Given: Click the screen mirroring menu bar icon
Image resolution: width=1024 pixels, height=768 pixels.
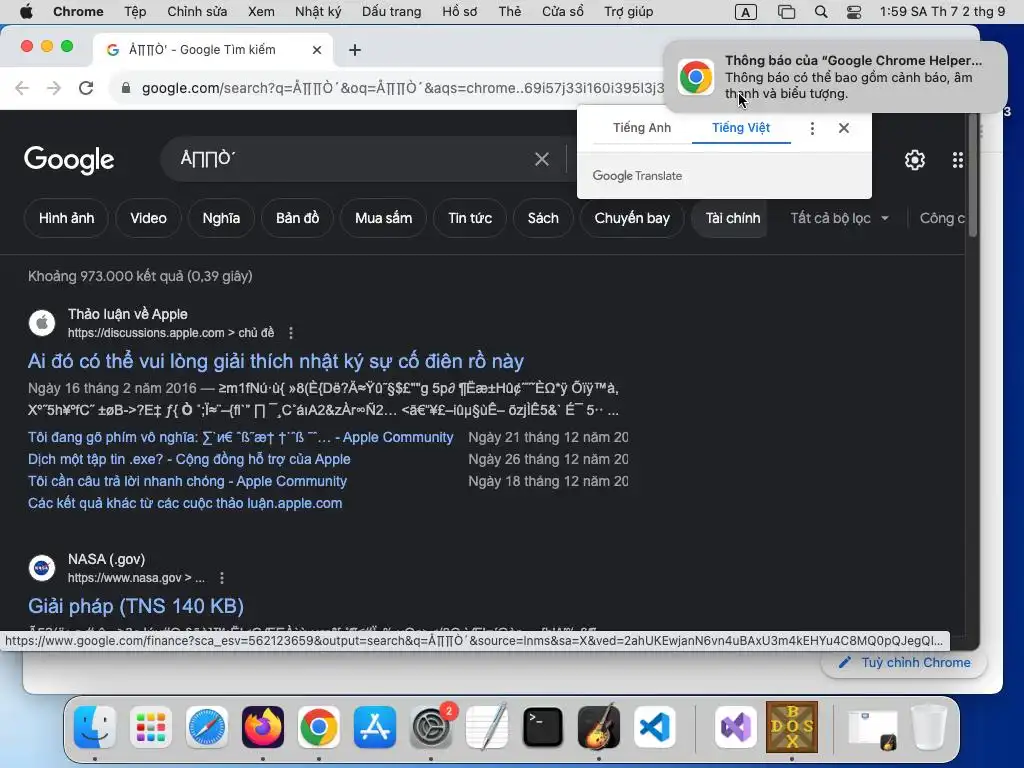Looking at the screenshot, I should pos(786,12).
